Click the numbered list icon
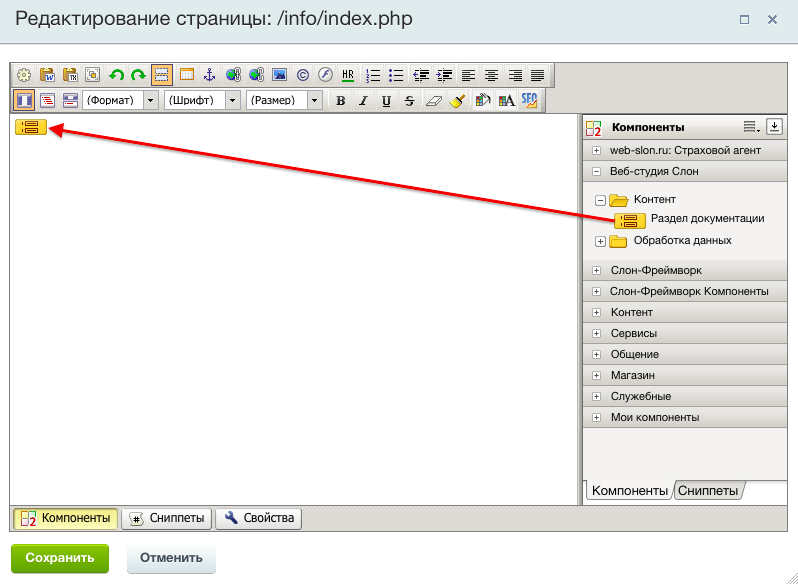Viewport: 798px width, 585px height. coord(374,75)
